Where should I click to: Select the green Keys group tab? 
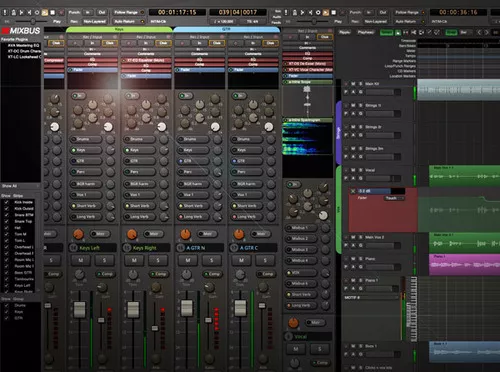pyautogui.click(x=119, y=29)
